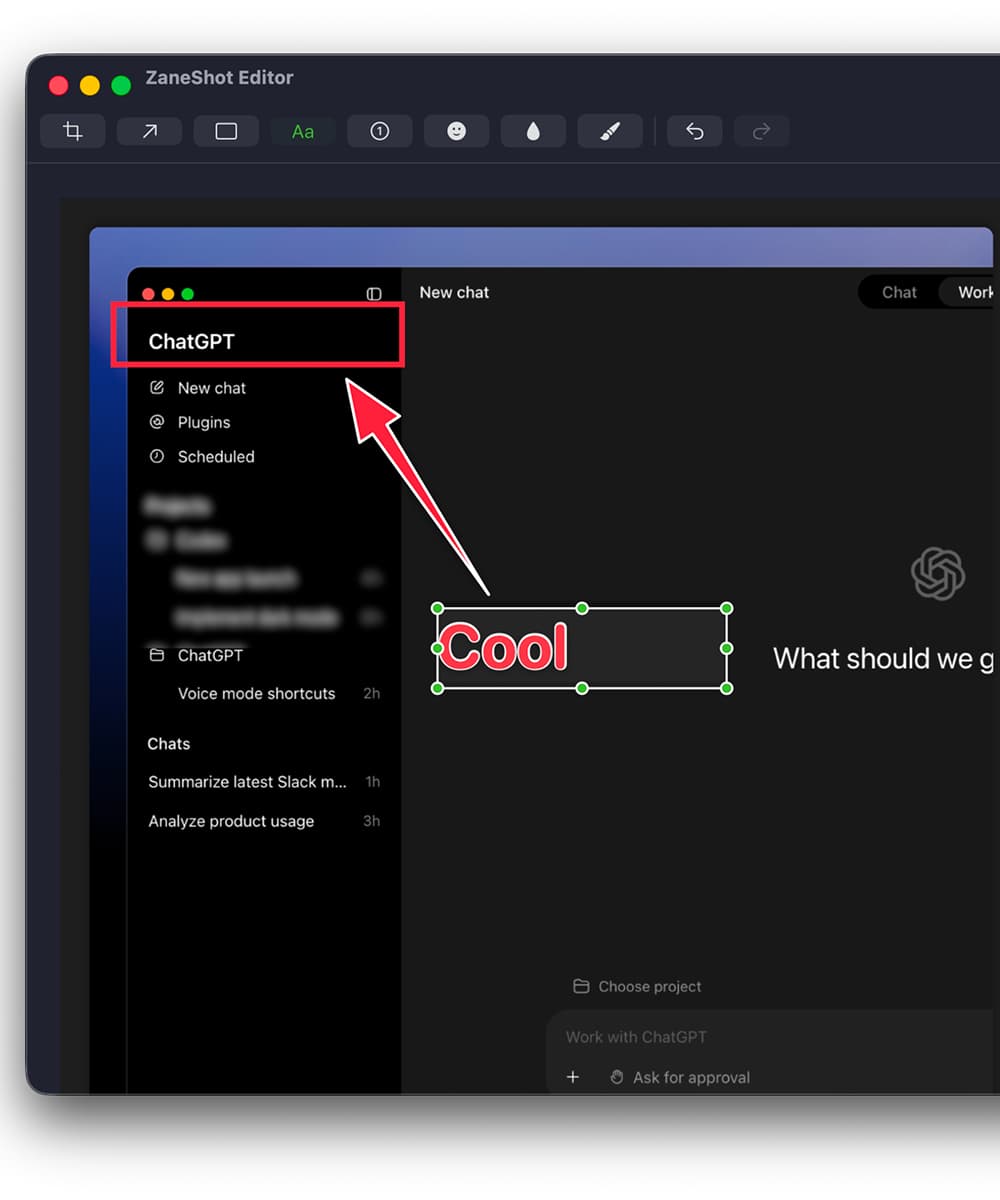Click the hand icon beside Ask for approval
The height and width of the screenshot is (1200, 1000).
coord(617,1077)
